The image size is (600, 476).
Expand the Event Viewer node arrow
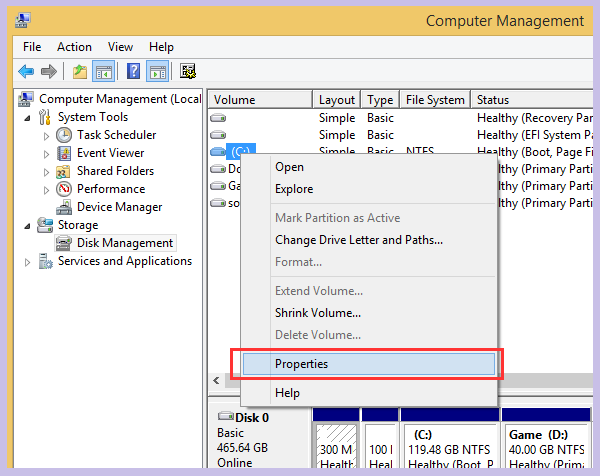coord(46,154)
